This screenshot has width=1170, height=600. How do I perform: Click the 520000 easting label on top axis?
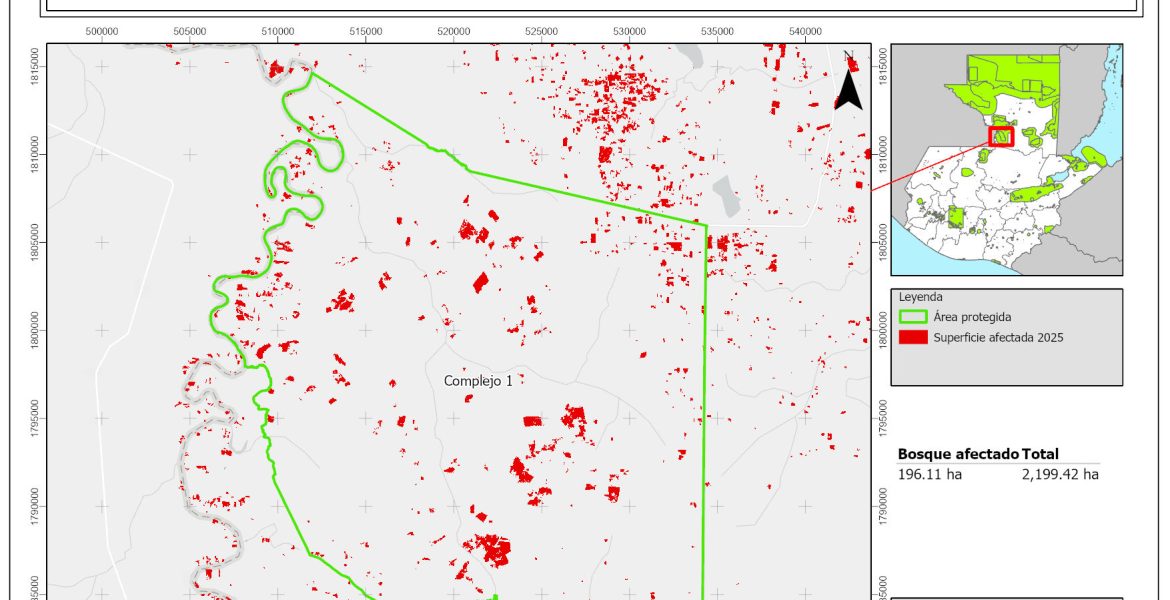click(454, 32)
